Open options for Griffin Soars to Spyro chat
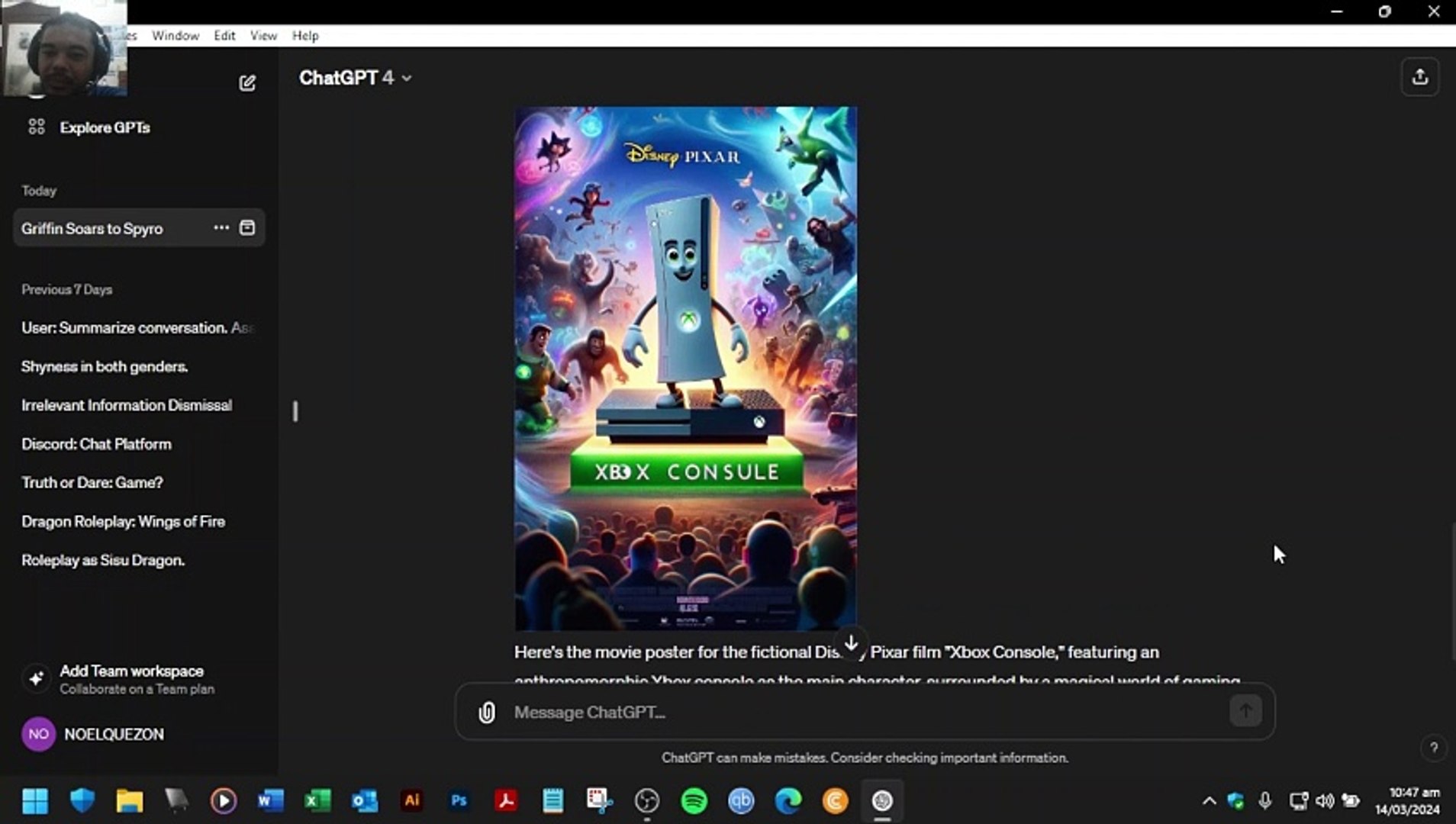This screenshot has width=1456, height=824. tap(221, 227)
